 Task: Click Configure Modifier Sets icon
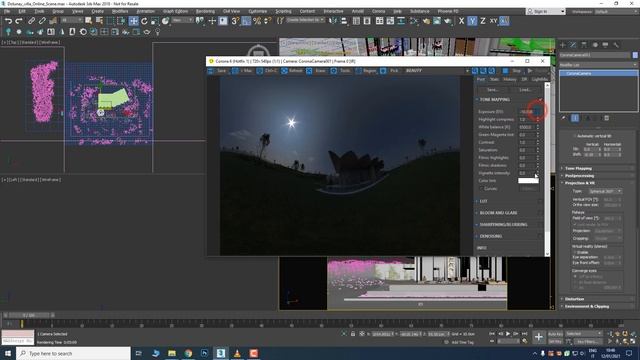[x=607, y=118]
